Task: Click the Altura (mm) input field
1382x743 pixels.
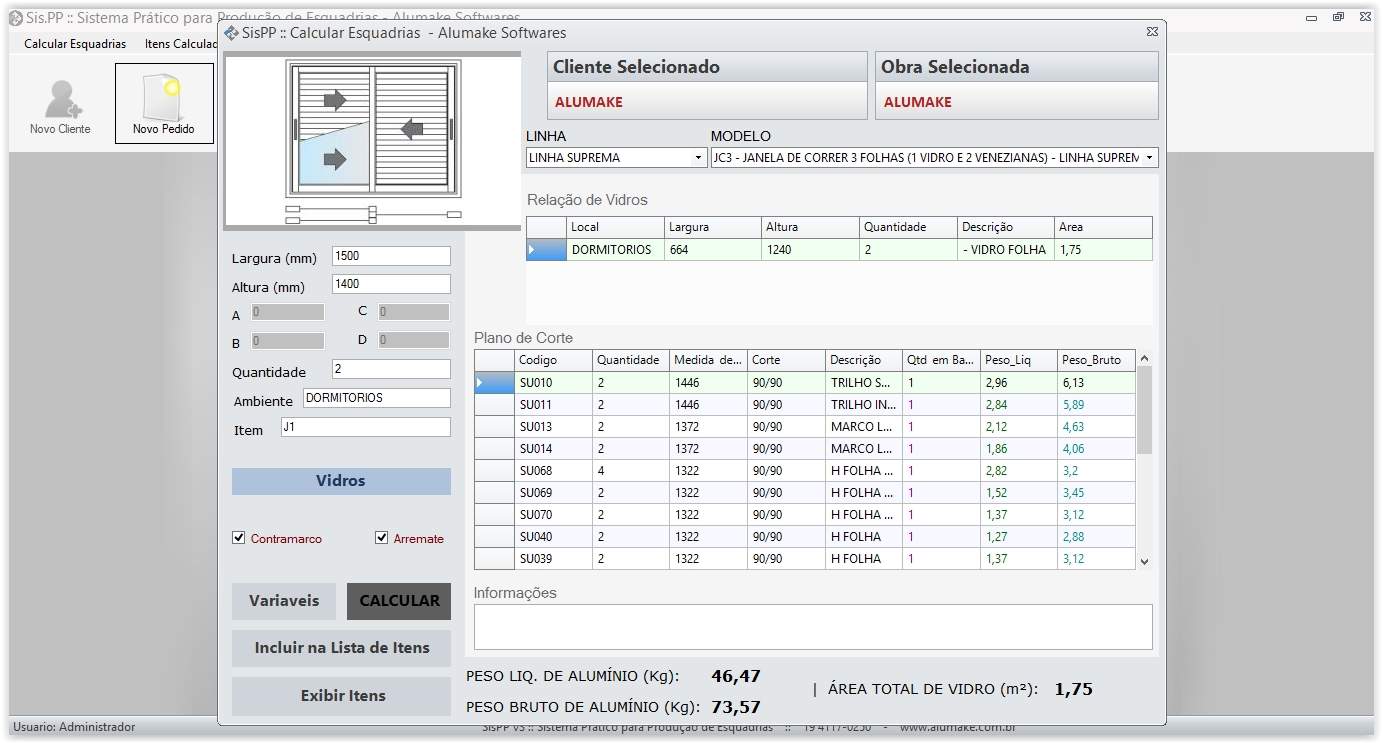Action: coord(391,284)
